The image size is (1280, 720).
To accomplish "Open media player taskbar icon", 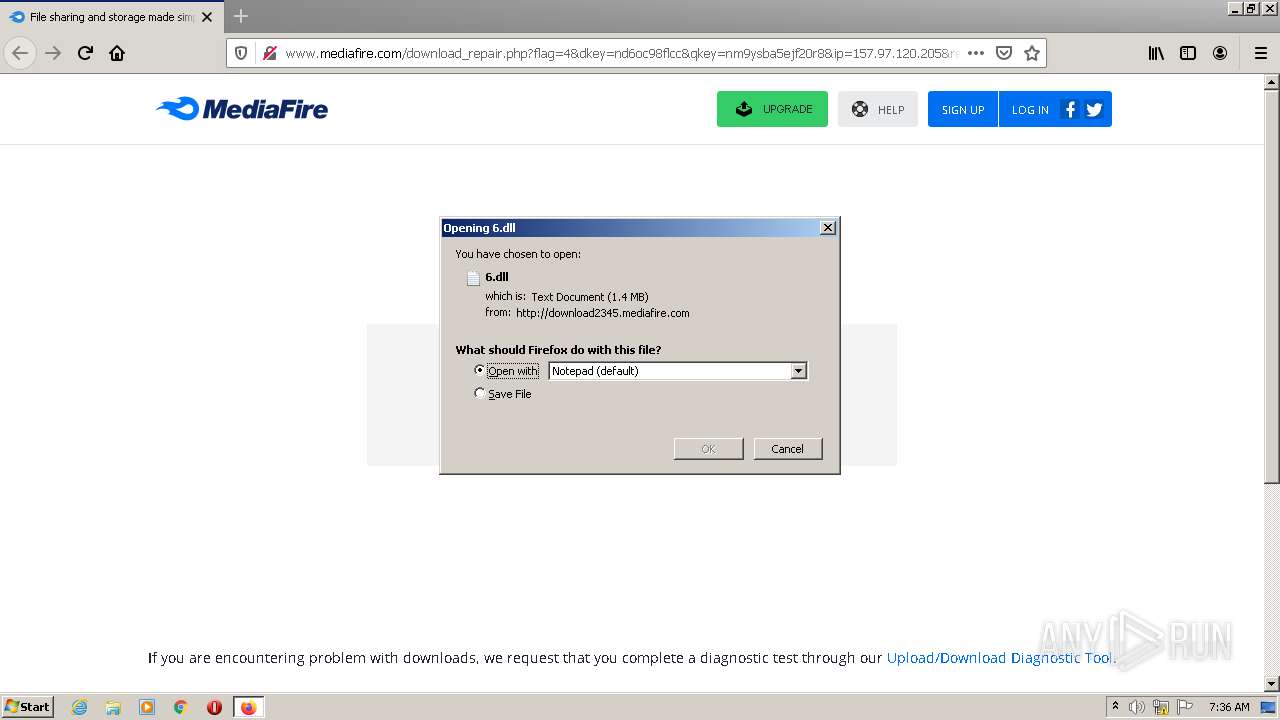I will tap(147, 707).
